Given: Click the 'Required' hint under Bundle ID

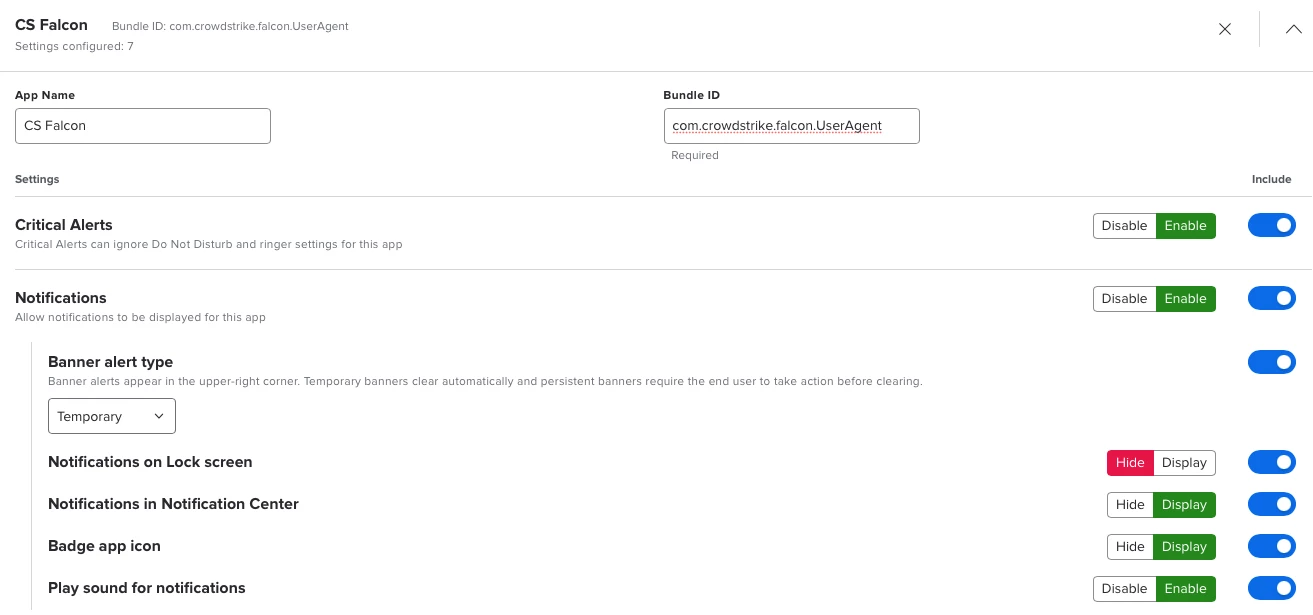Looking at the screenshot, I should coord(695,156).
